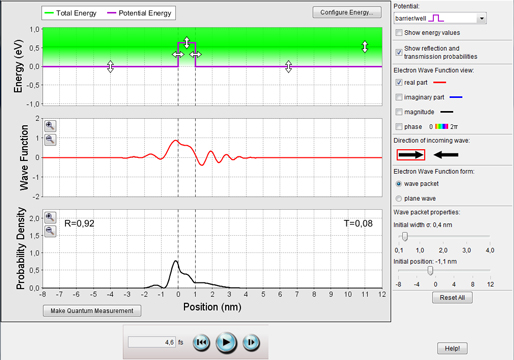Select the plane wave radio option
The width and height of the screenshot is (514, 360).
point(398,198)
